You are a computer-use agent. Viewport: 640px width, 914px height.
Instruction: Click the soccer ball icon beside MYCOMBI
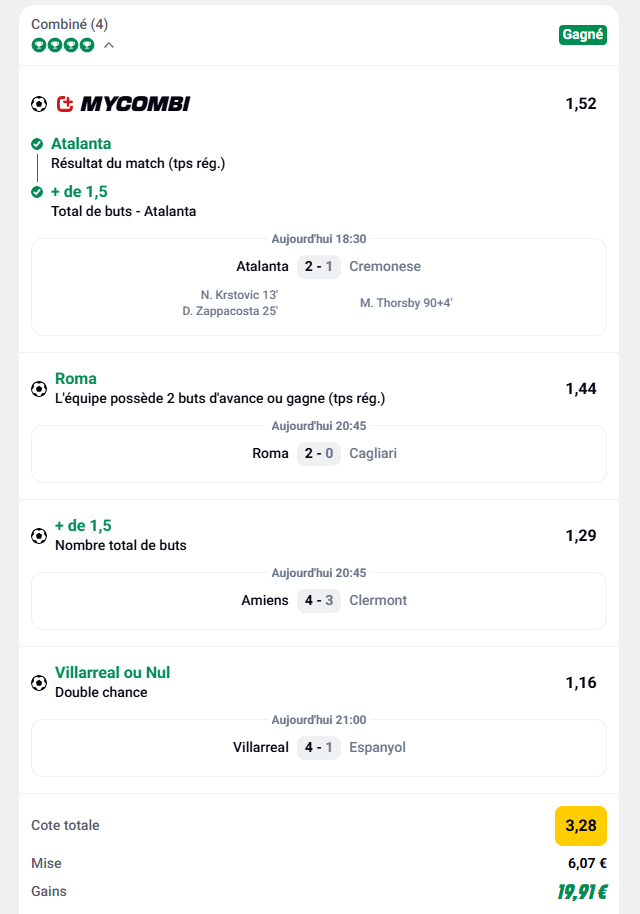(x=39, y=103)
